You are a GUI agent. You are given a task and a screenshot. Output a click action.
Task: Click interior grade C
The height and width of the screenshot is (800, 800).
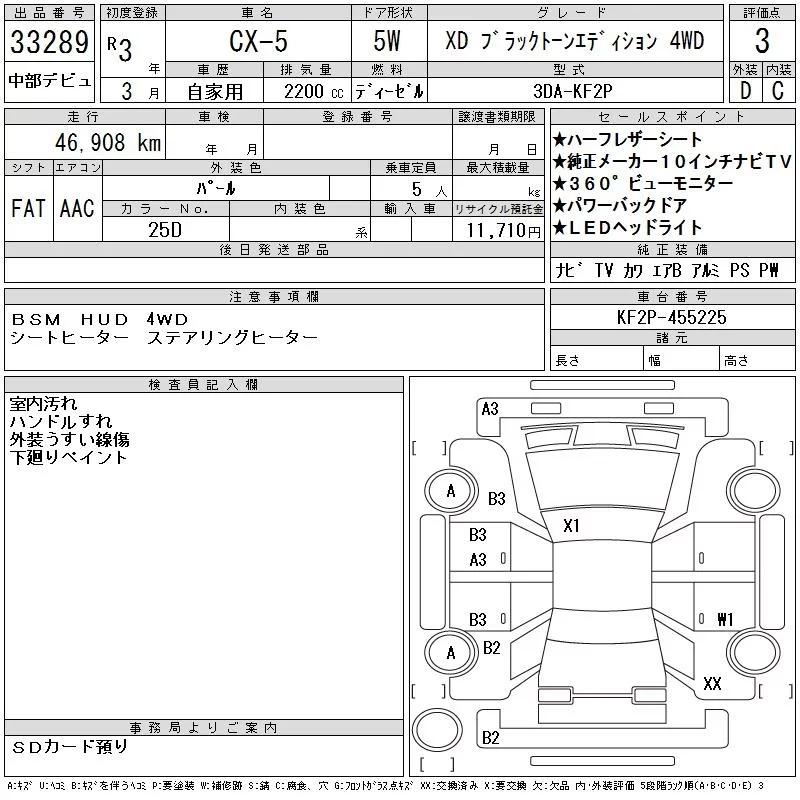coord(778,90)
